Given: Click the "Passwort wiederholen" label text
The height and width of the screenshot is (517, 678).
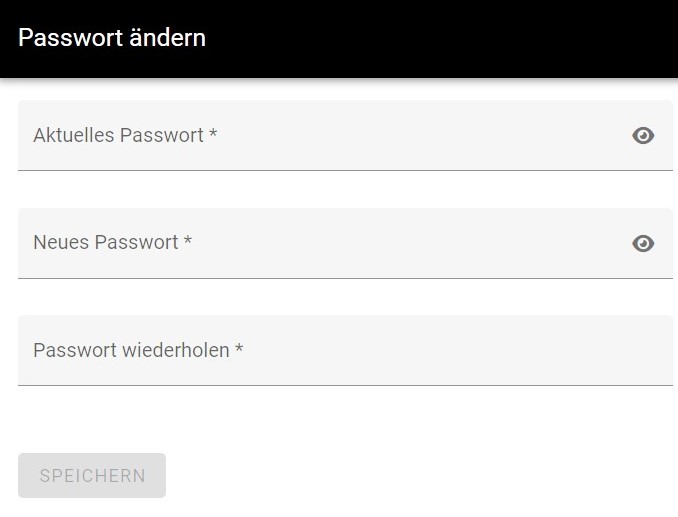Looking at the screenshot, I should [x=131, y=350].
